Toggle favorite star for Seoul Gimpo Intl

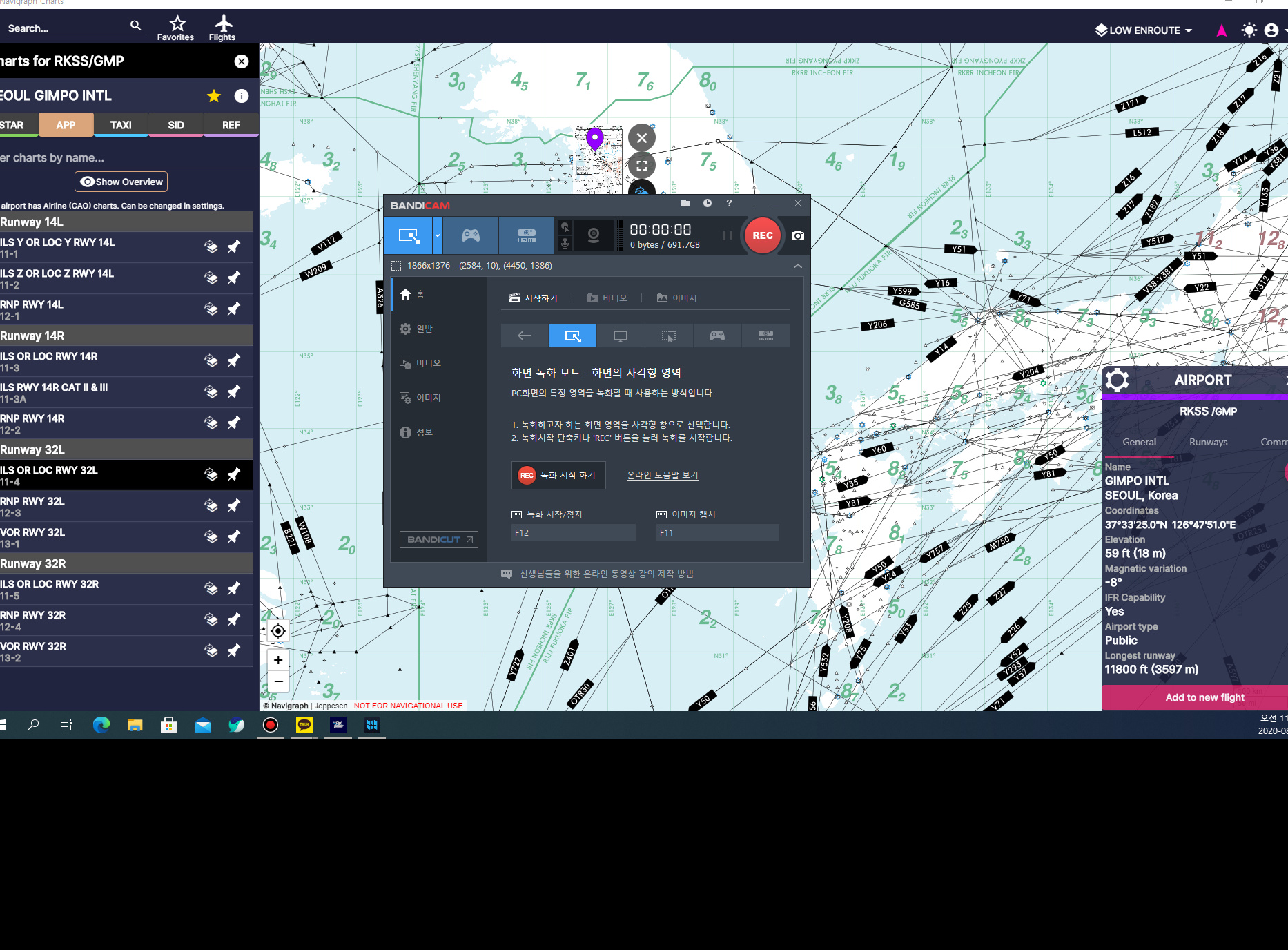pyautogui.click(x=214, y=96)
